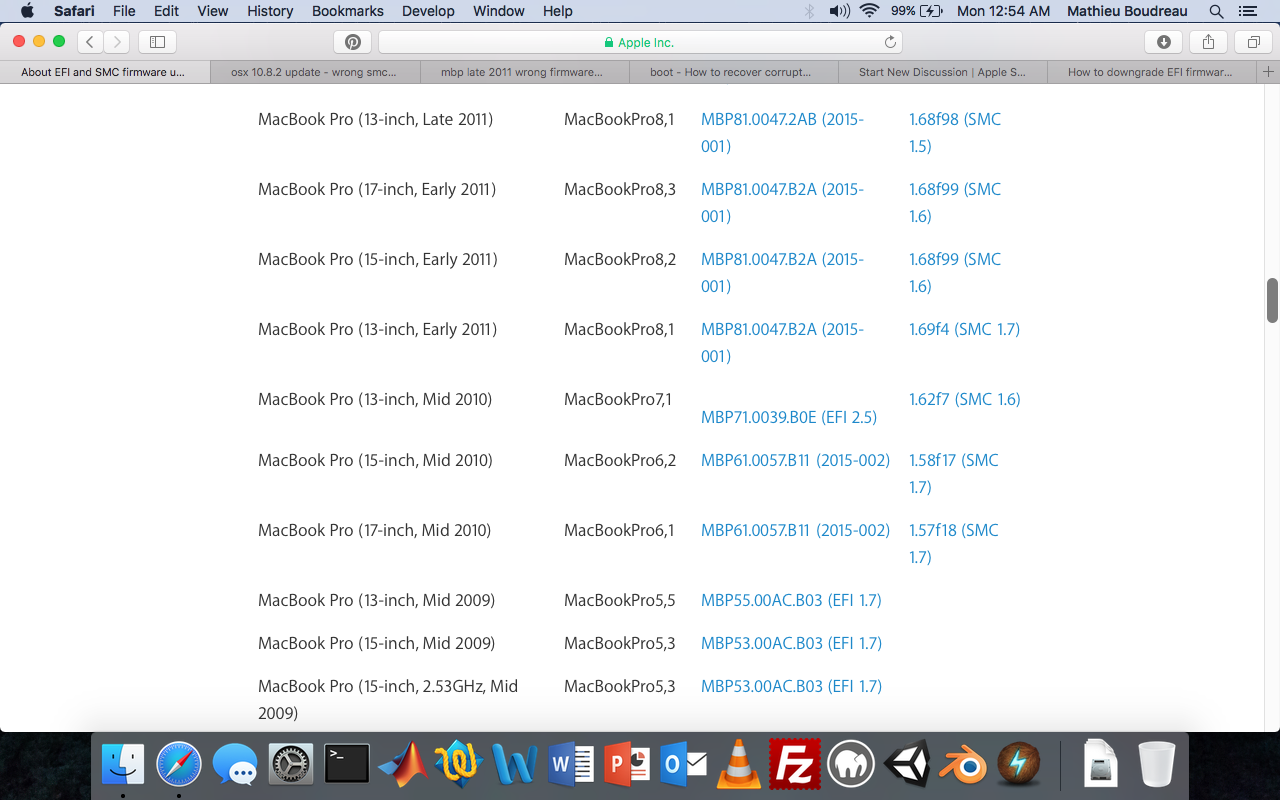The image size is (1280, 800).
Task: Open Outlook from the Dock
Action: tap(684, 765)
